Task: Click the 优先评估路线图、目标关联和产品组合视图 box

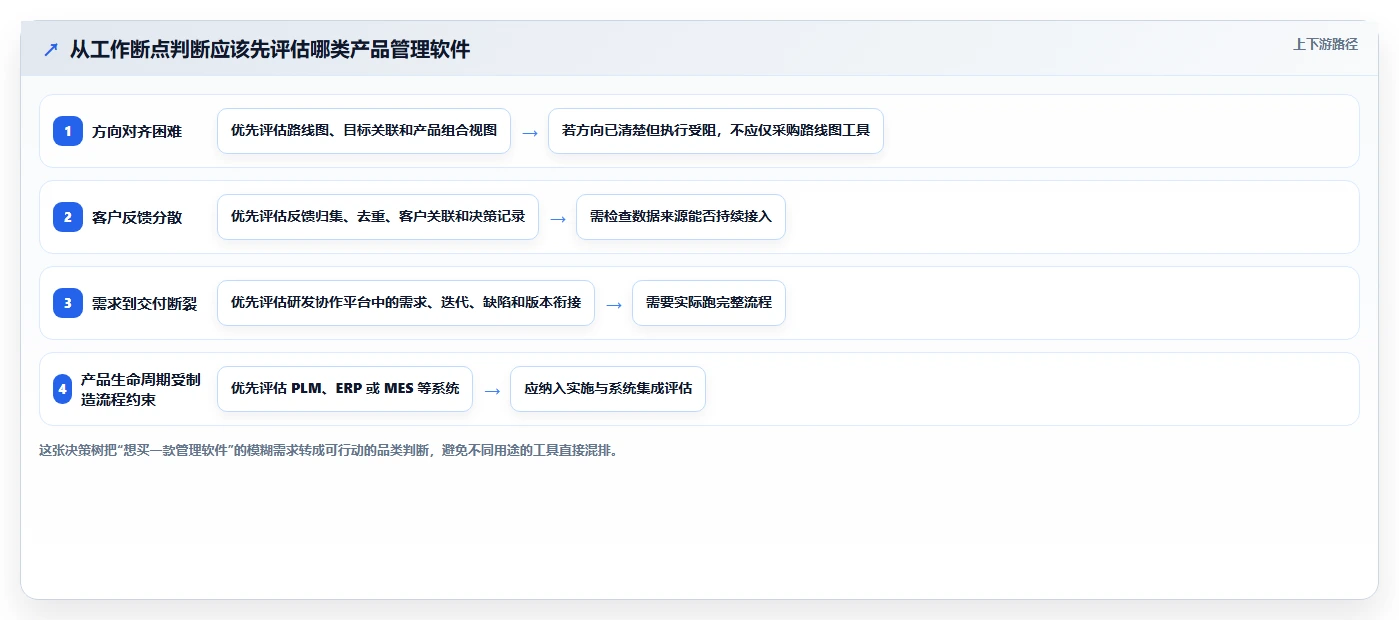Action: pos(364,131)
